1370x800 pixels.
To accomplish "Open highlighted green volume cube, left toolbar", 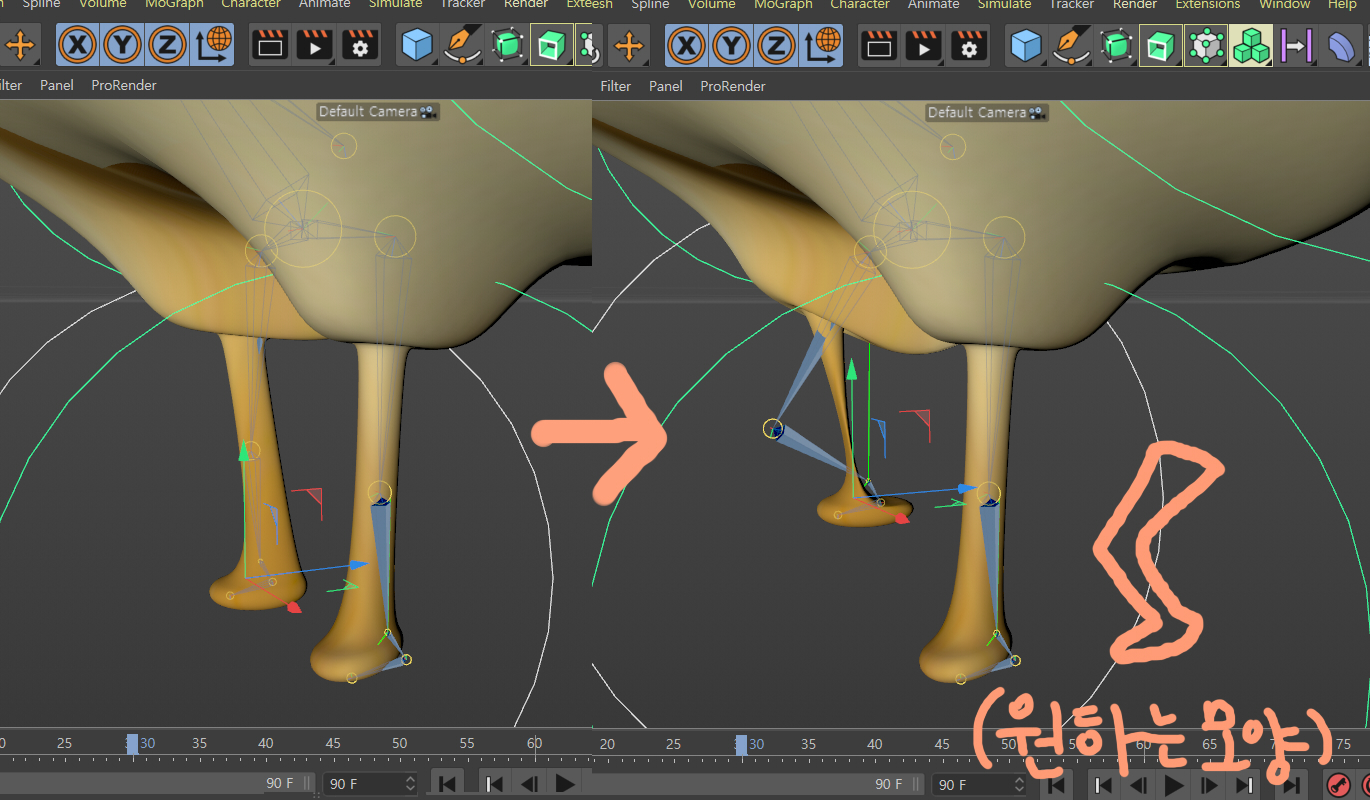I will click(551, 45).
